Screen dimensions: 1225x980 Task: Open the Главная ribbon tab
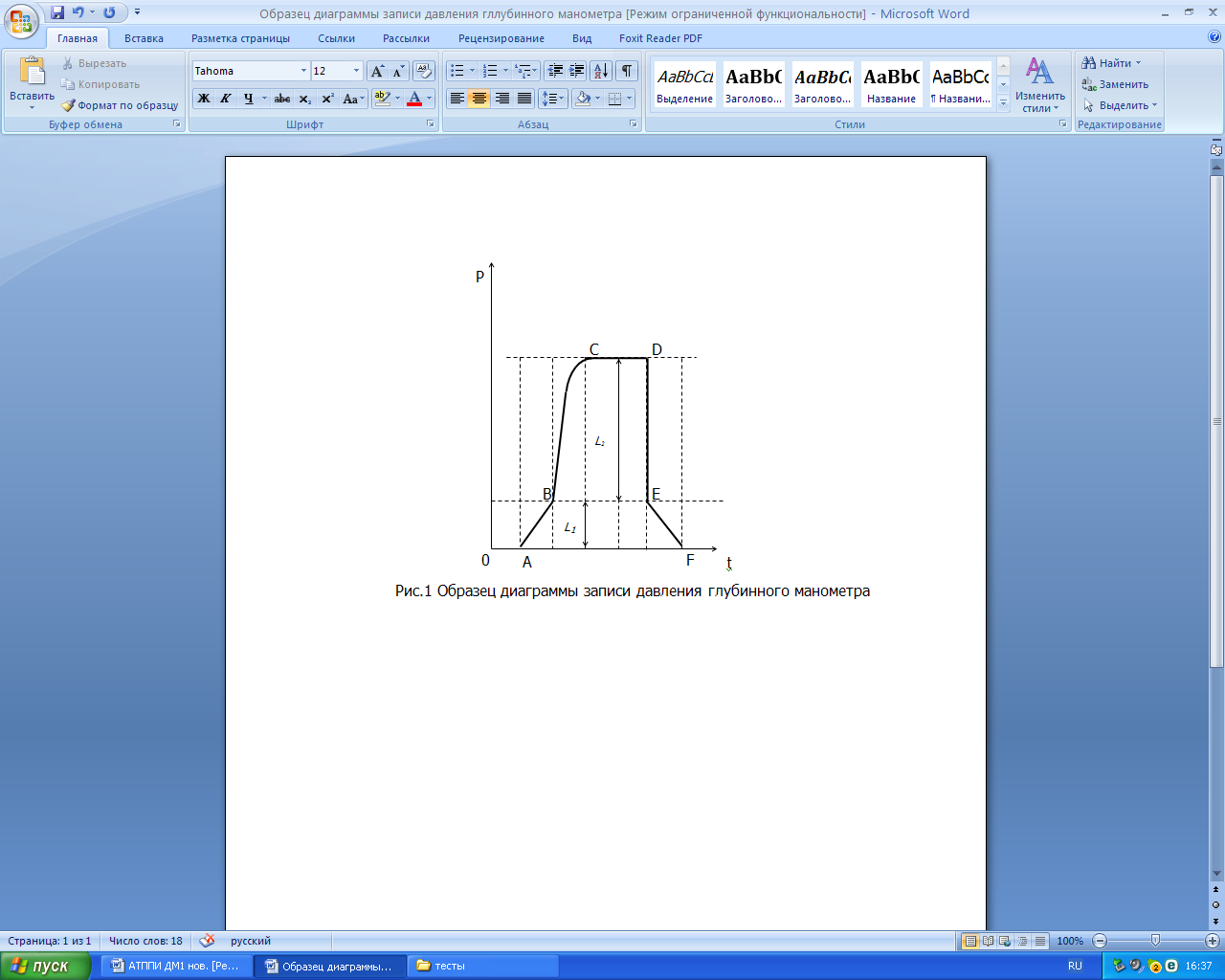(x=77, y=38)
